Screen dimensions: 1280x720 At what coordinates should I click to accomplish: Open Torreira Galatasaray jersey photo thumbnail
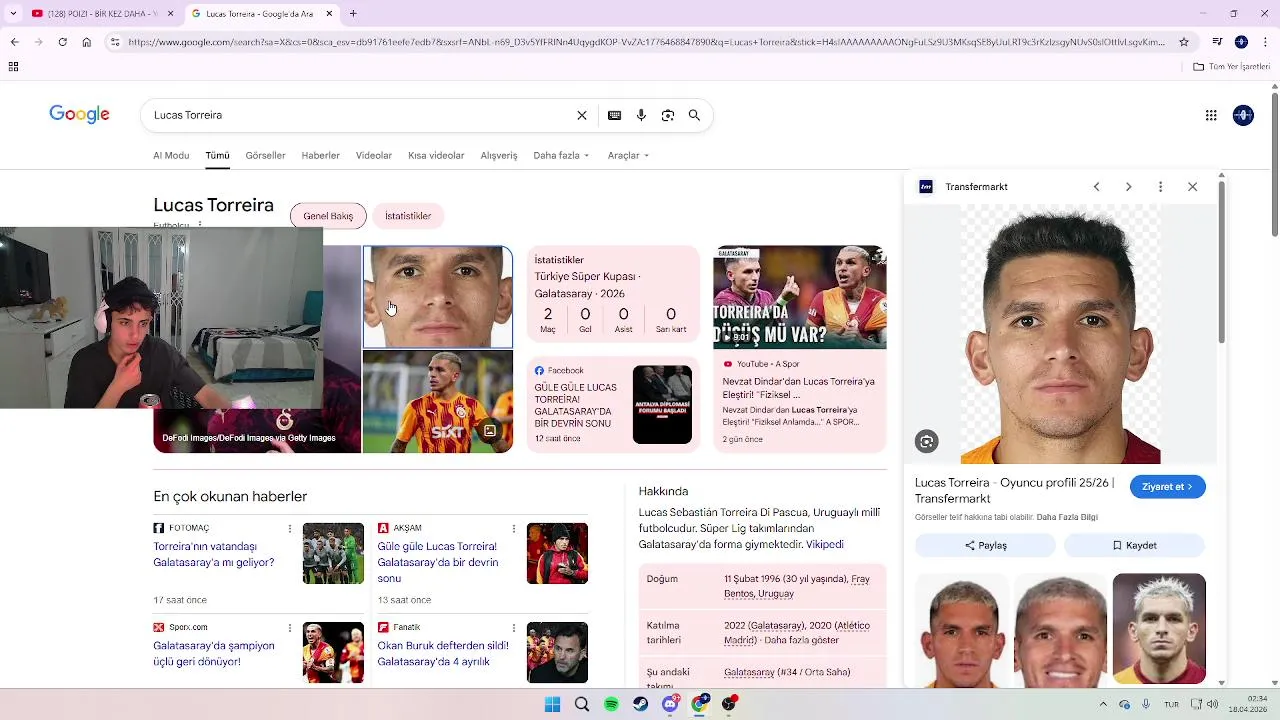tap(437, 402)
